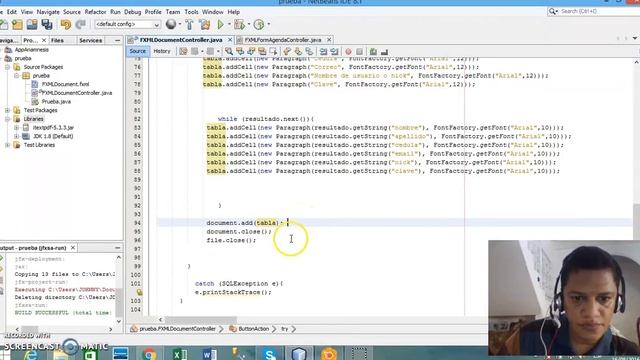Select FXMLDocument.fxml in project tree
The height and width of the screenshot is (360, 640).
(x=65, y=84)
